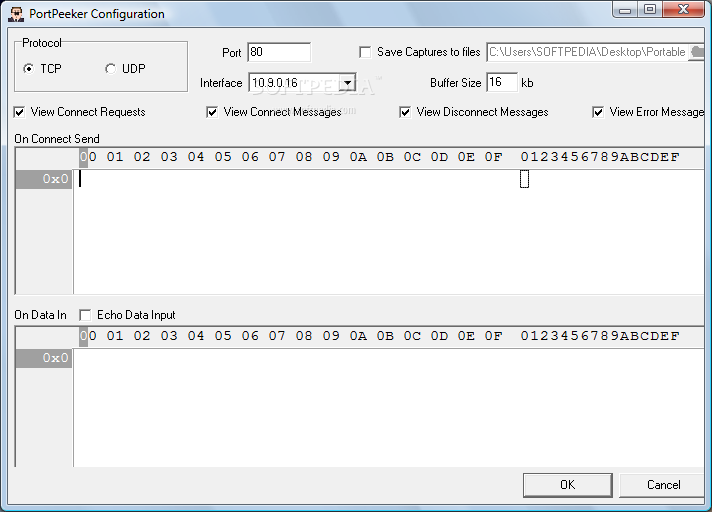Close the PortPeeker Configuration window
This screenshot has width=712, height=512.
[x=684, y=10]
